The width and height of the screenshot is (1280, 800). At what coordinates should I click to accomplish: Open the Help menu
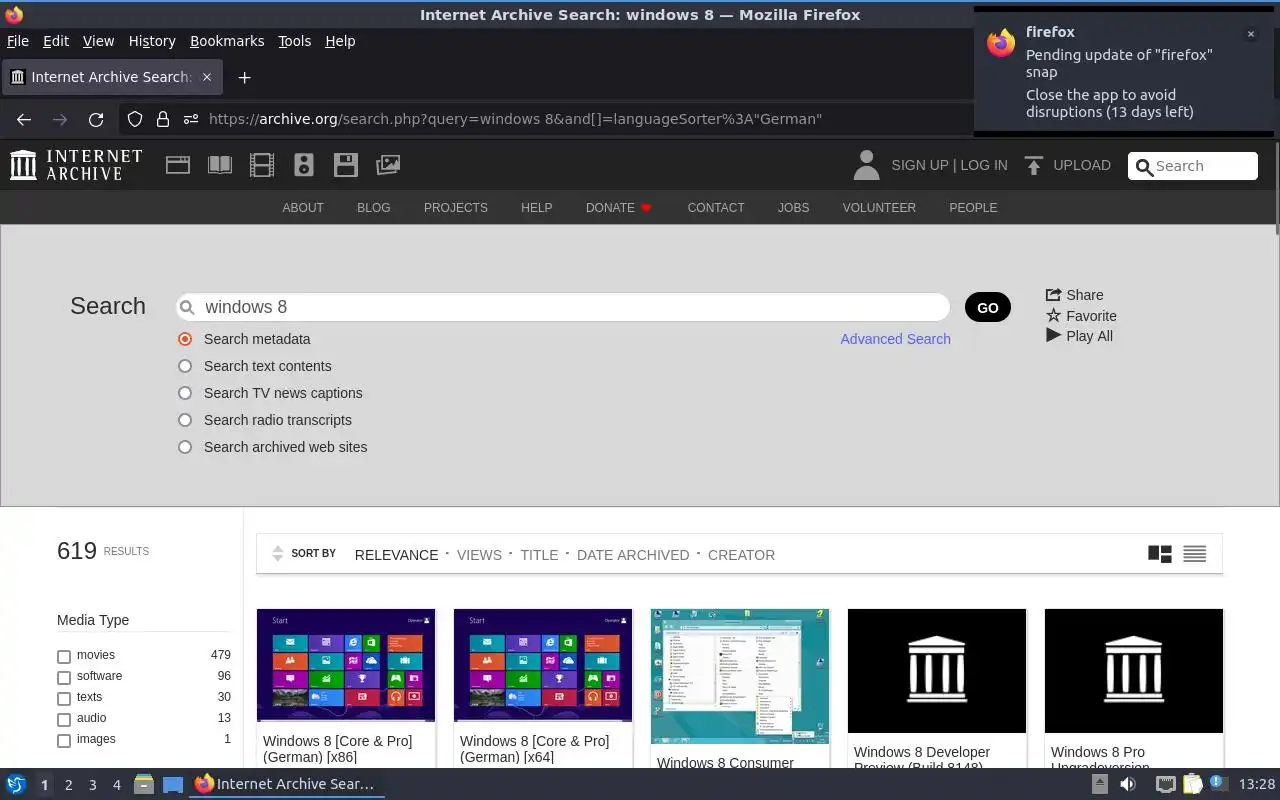(340, 41)
